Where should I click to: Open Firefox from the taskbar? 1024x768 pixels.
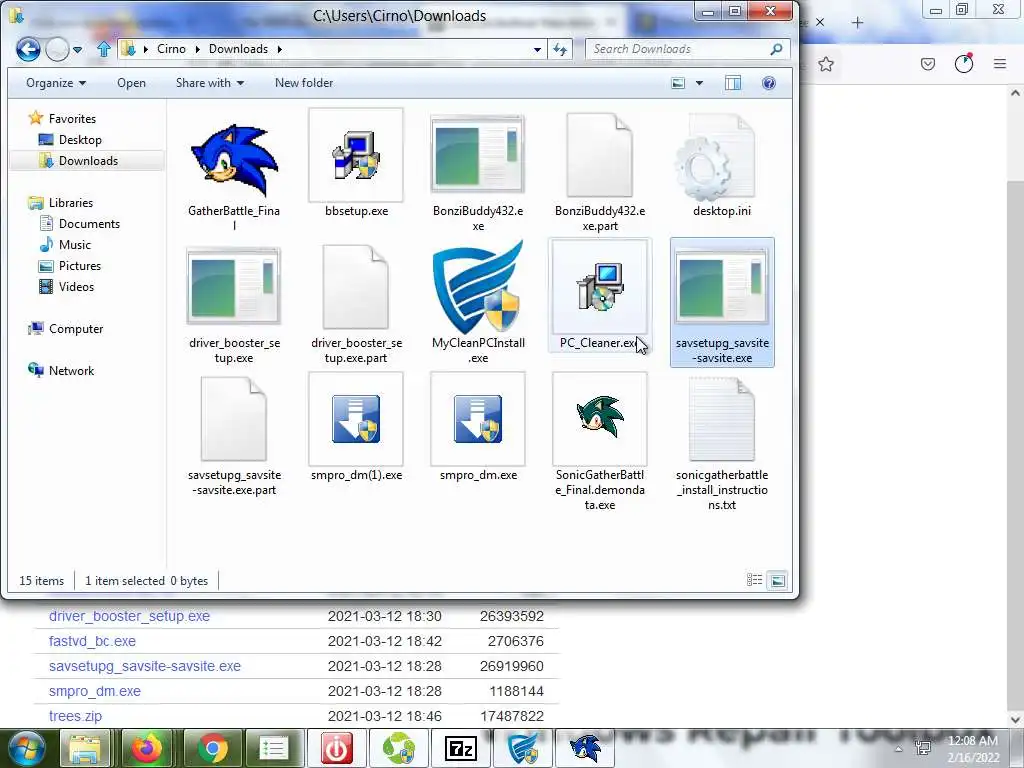coord(148,748)
